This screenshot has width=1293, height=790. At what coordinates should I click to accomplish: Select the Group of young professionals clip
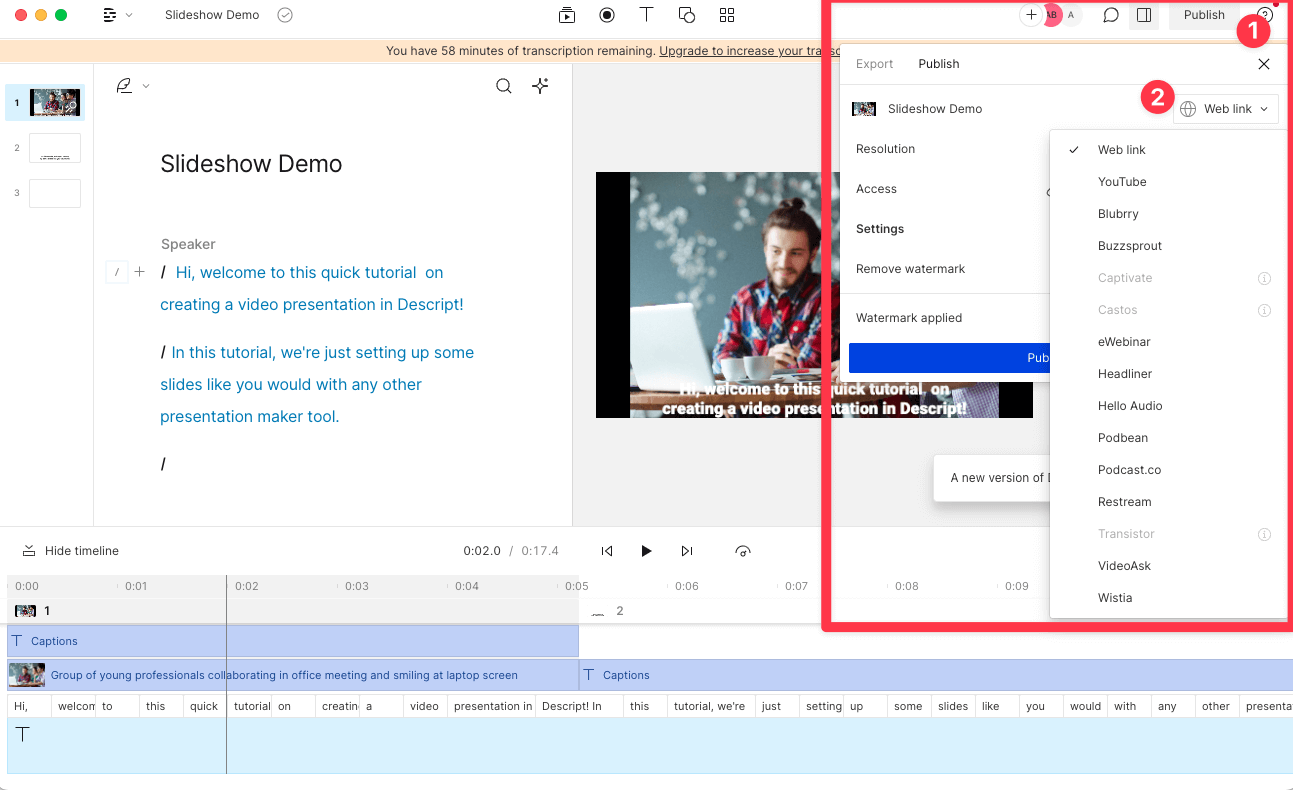[x=293, y=675]
